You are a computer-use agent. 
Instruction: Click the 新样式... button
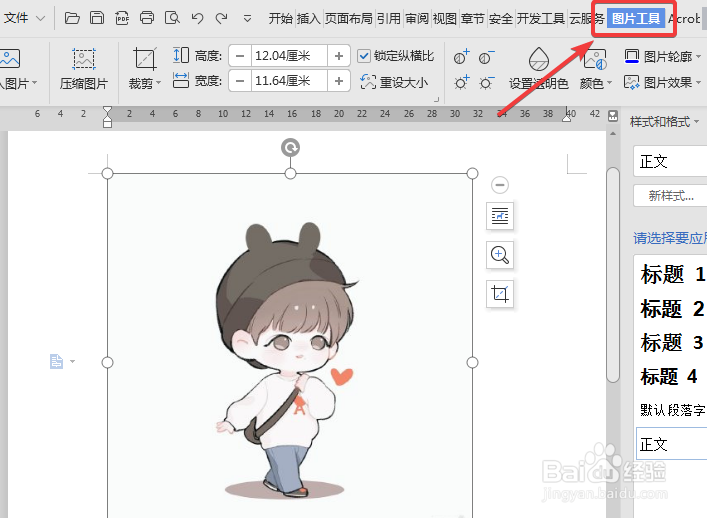670,196
